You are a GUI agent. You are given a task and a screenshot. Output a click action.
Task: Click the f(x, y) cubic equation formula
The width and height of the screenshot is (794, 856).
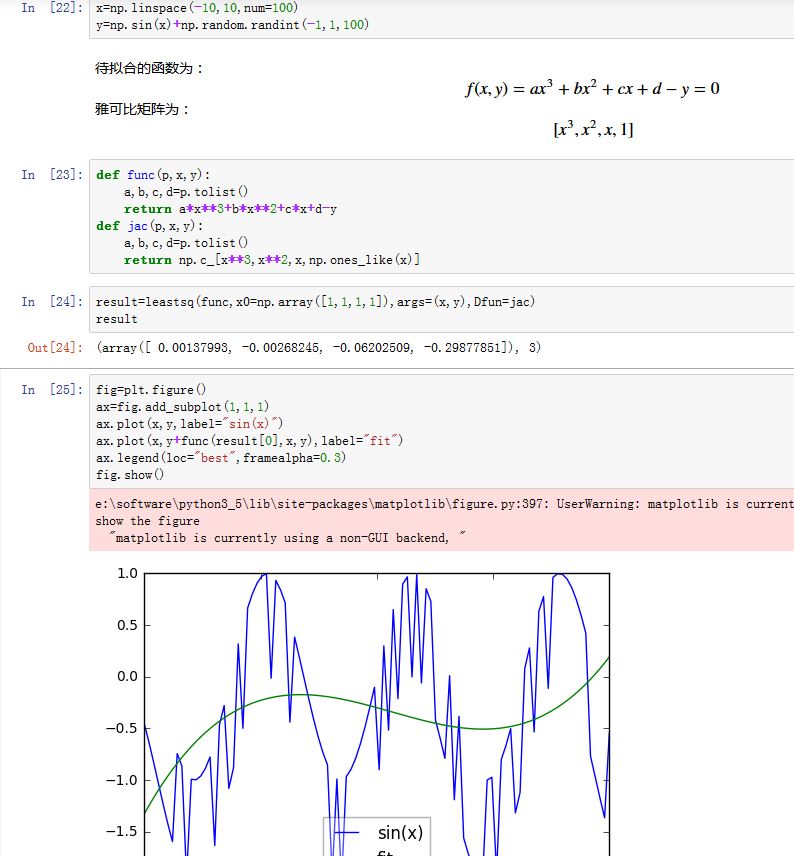[592, 89]
